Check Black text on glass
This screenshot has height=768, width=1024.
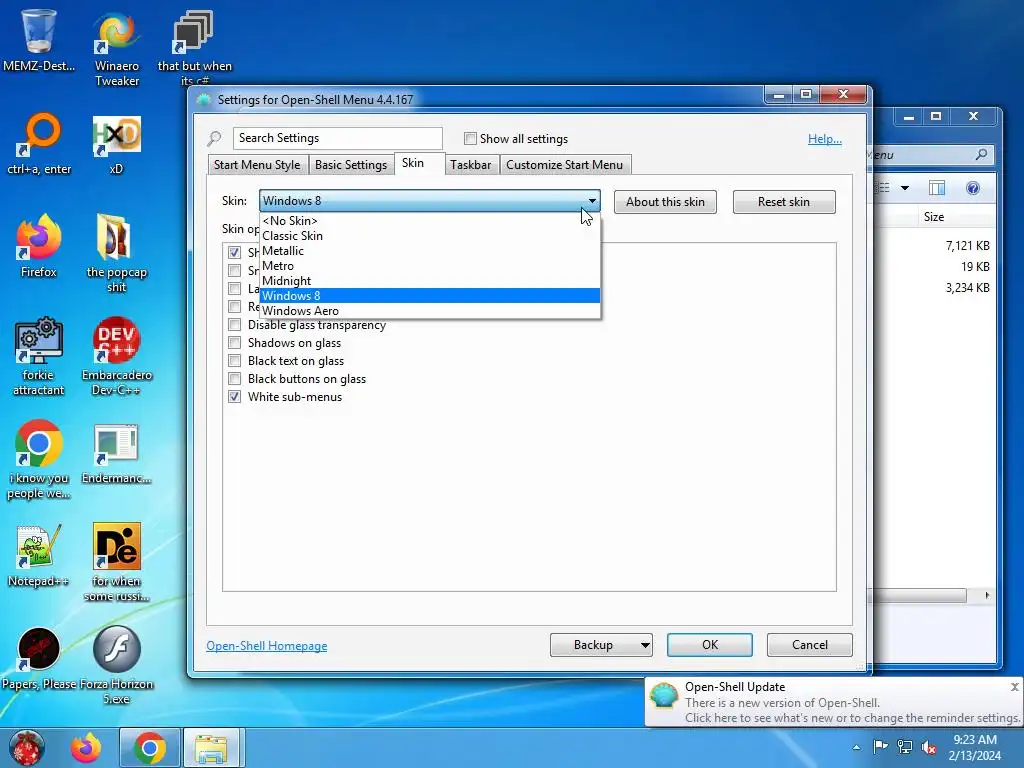pyautogui.click(x=234, y=360)
